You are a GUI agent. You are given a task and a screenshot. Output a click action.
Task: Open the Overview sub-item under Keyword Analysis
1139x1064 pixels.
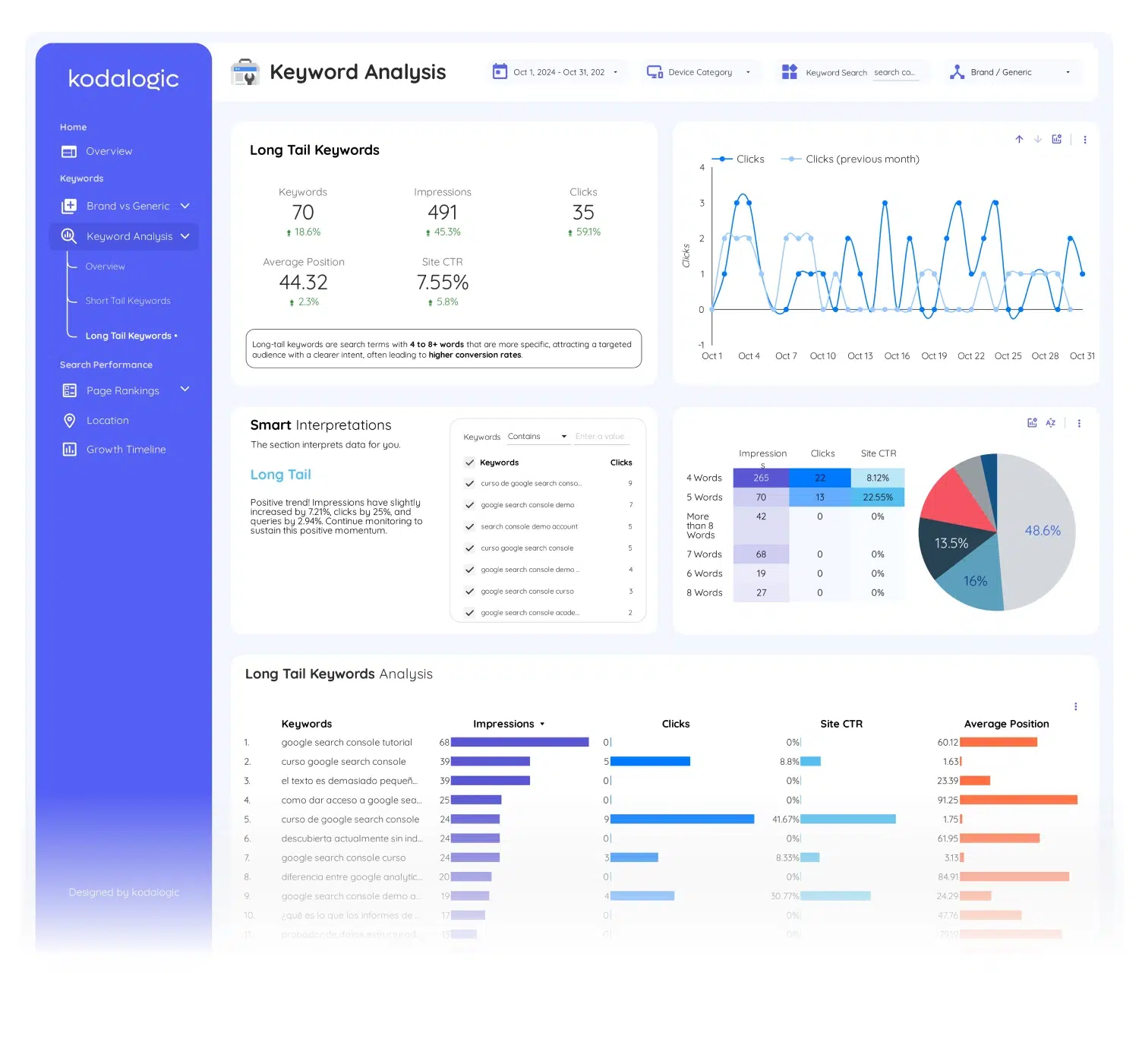tap(105, 267)
